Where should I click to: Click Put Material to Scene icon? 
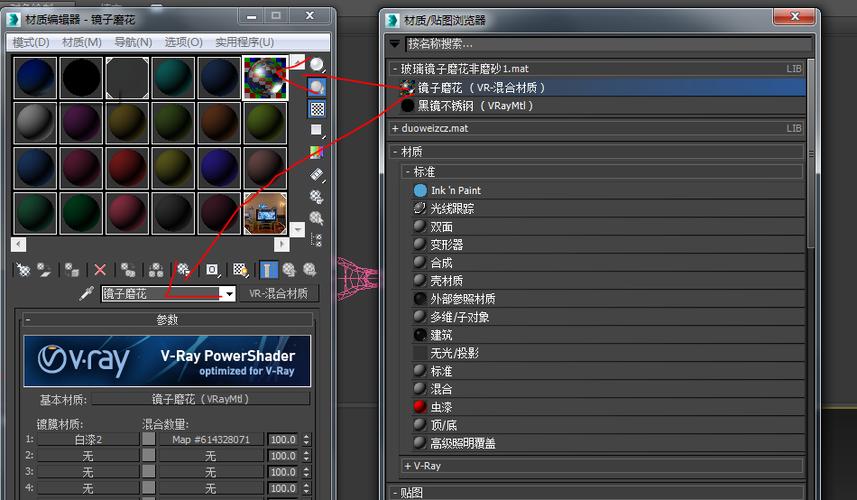pyautogui.click(x=44, y=269)
